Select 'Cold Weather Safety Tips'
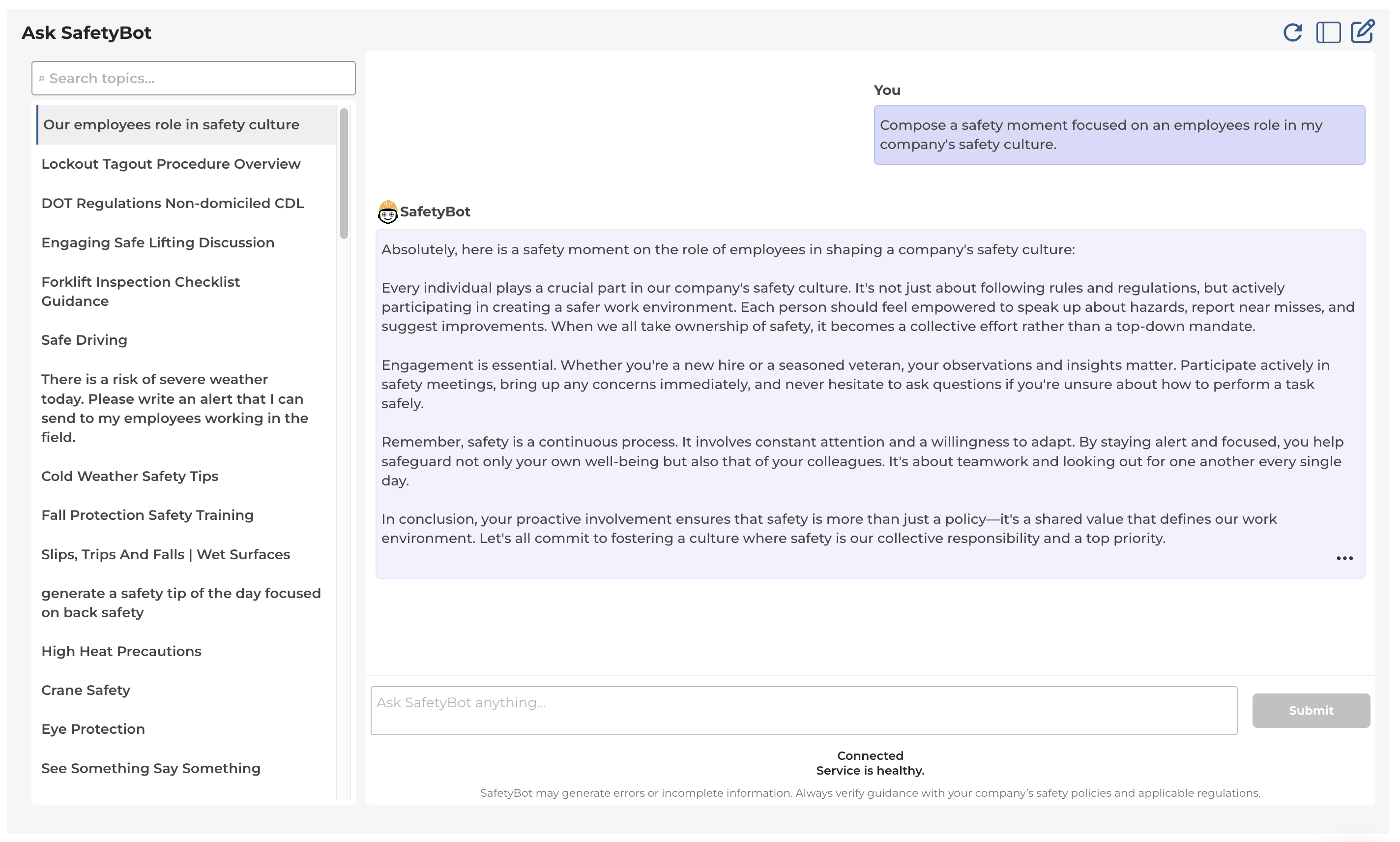The width and height of the screenshot is (1400, 842). coord(129,476)
